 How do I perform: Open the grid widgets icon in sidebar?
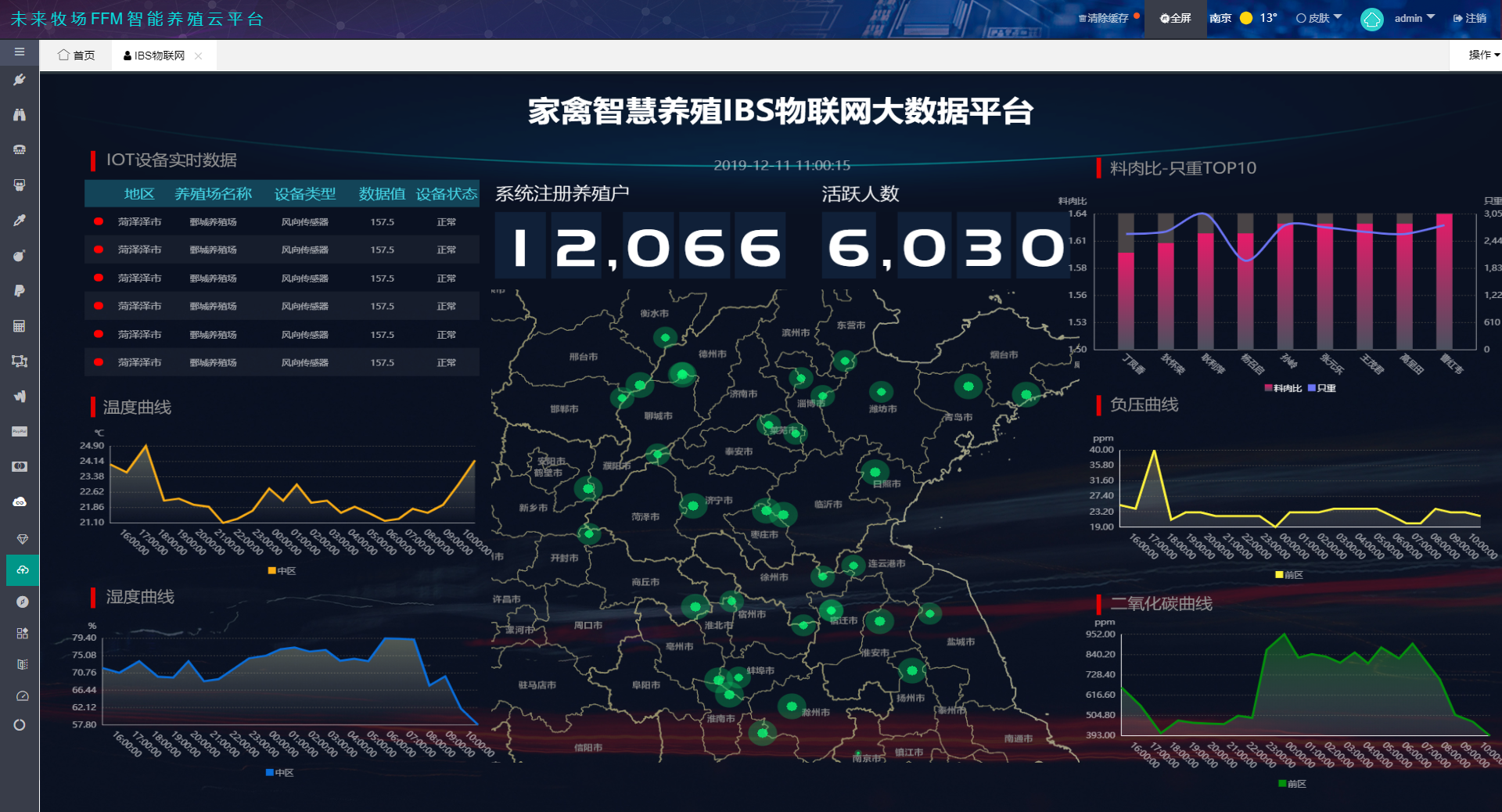pos(22,633)
